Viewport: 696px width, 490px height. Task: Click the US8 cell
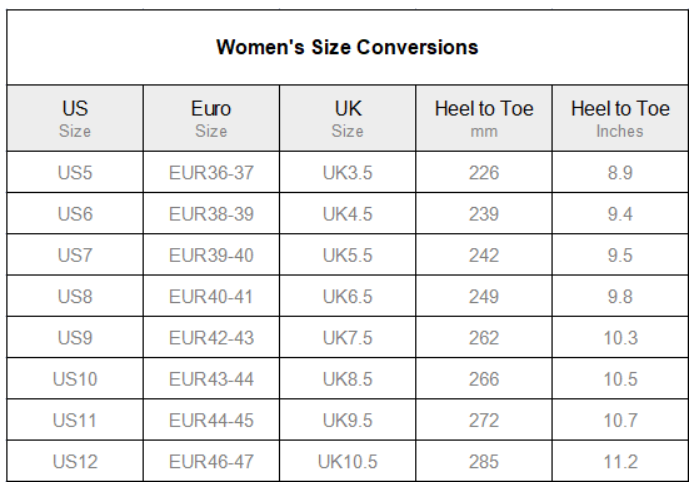pyautogui.click(x=75, y=296)
